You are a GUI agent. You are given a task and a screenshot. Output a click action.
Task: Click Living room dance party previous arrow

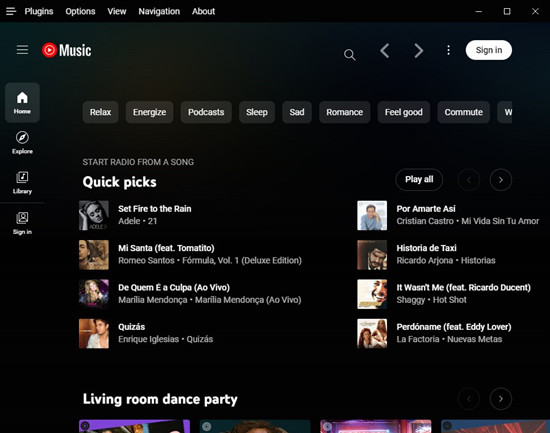(469, 399)
